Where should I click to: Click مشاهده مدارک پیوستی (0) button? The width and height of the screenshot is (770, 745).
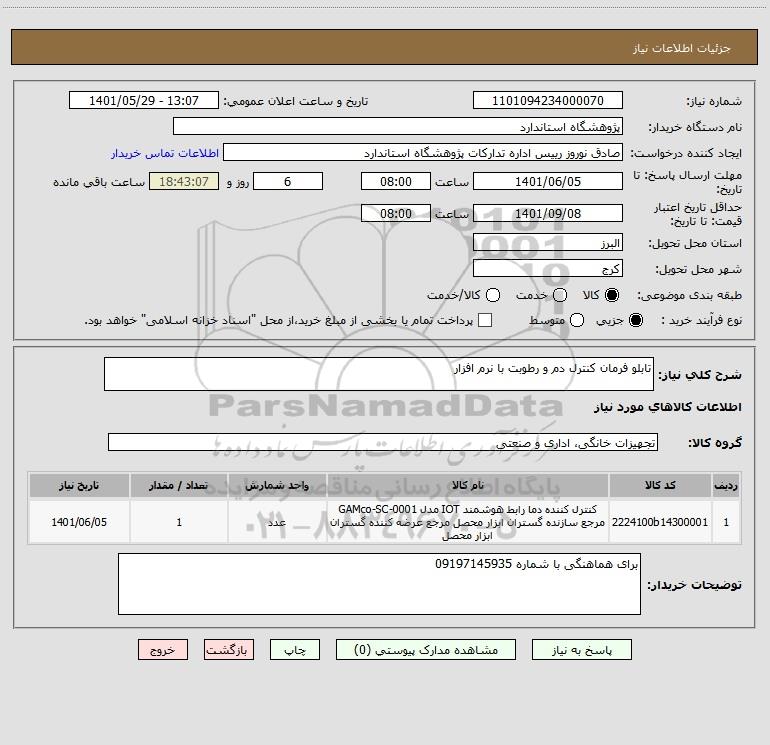426,650
